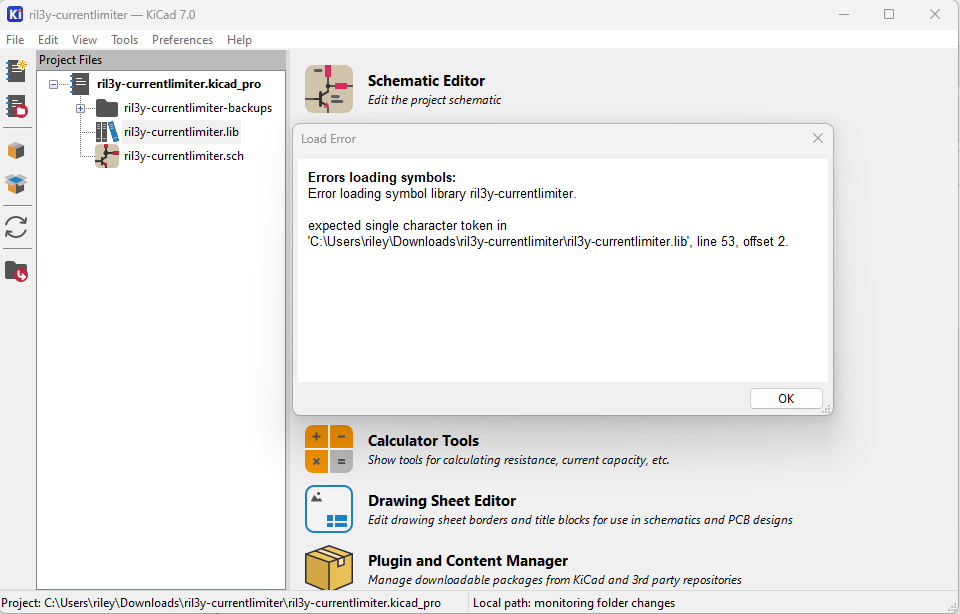Click the Plugin and Content Manager title

[468, 561]
